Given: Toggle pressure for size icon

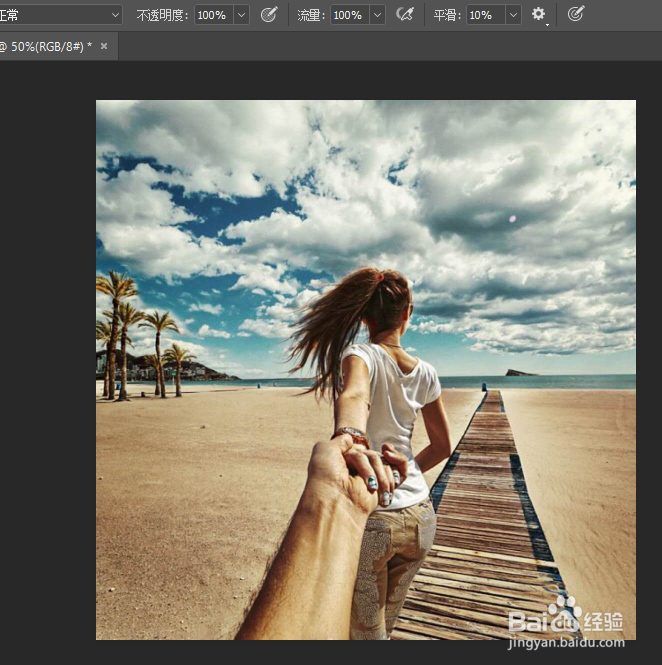Looking at the screenshot, I should point(575,14).
